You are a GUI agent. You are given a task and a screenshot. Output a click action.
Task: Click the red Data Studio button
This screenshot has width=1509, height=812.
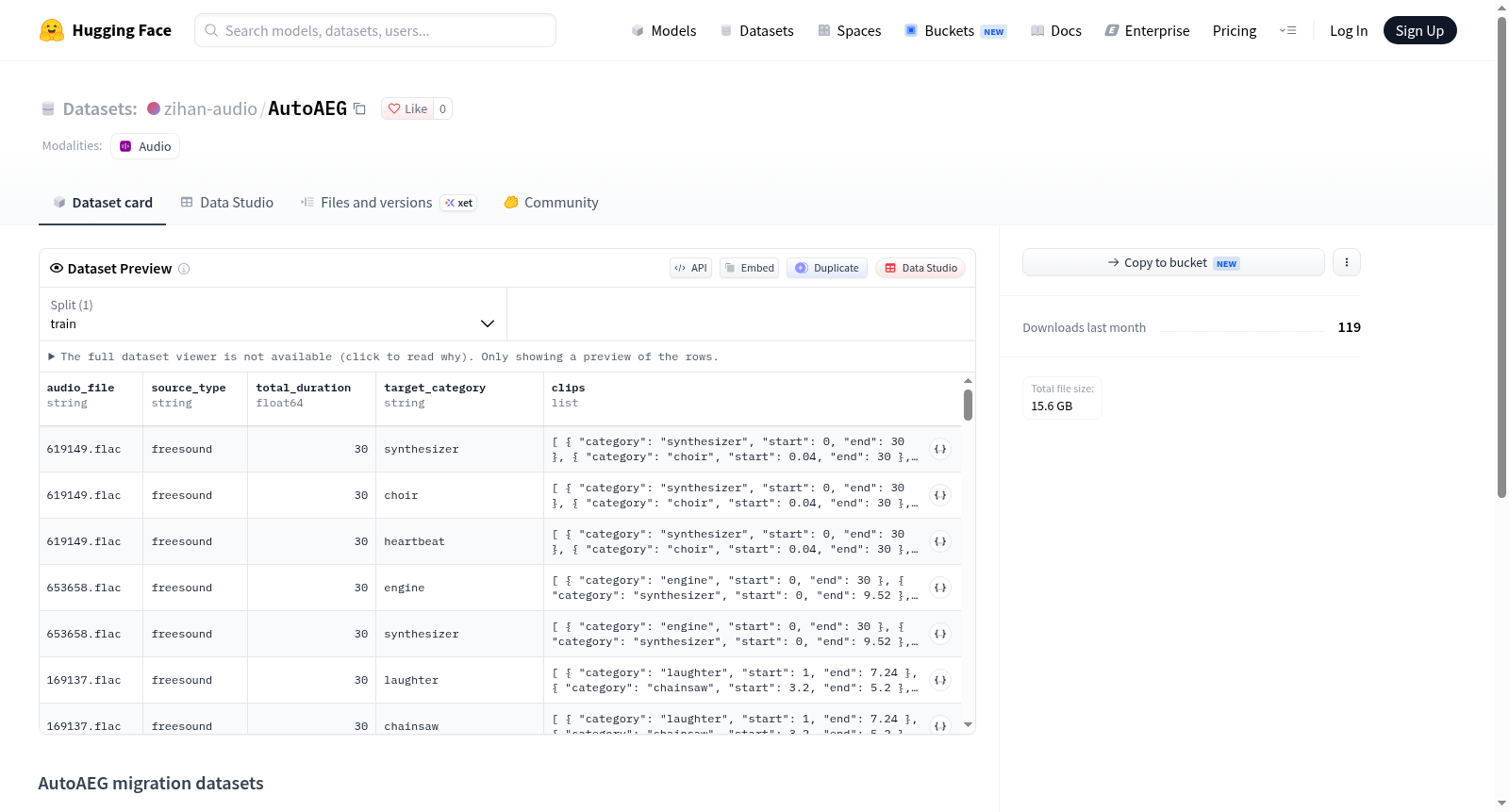[920, 268]
